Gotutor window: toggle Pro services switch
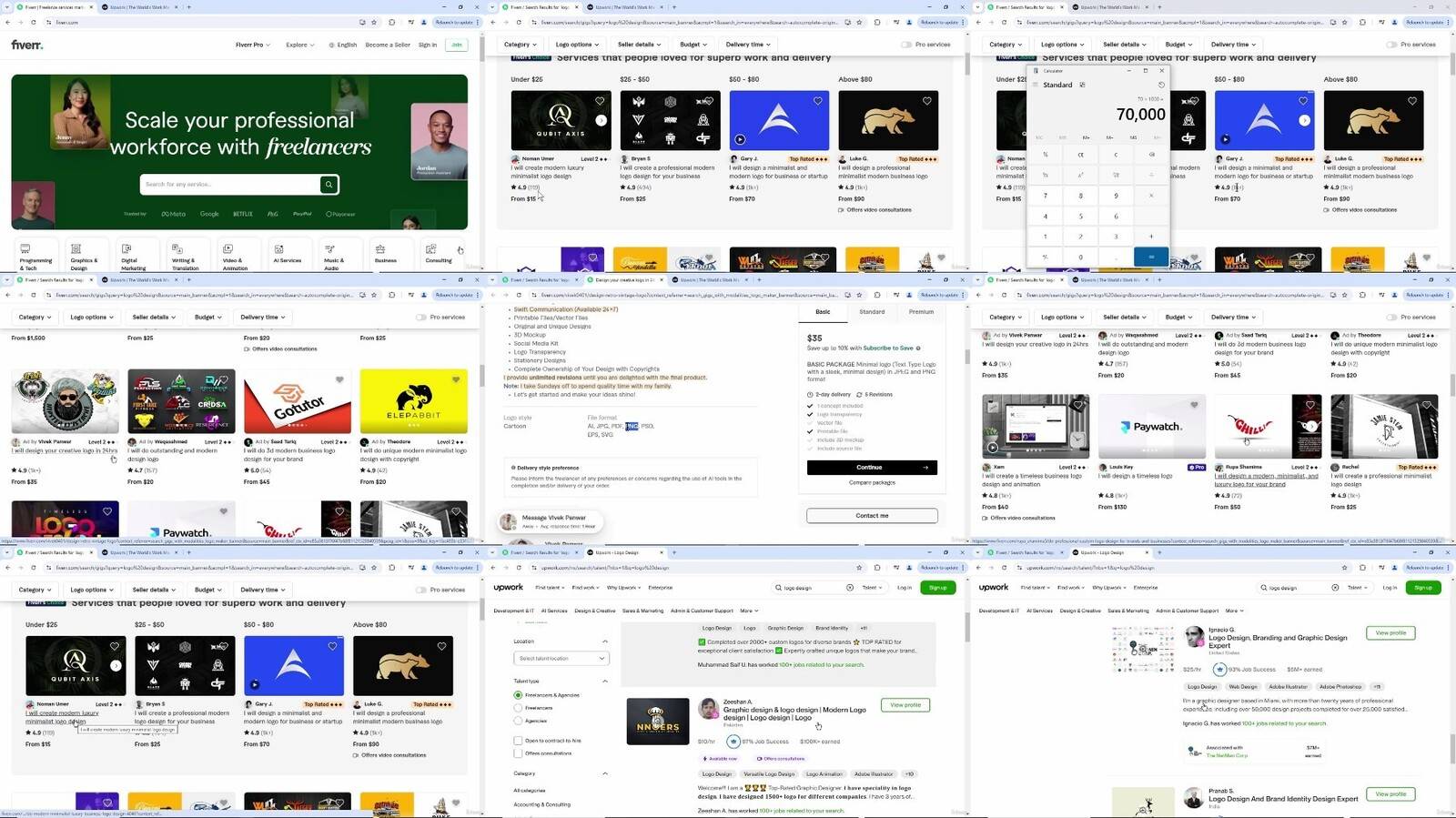The height and width of the screenshot is (818, 1456). click(421, 318)
